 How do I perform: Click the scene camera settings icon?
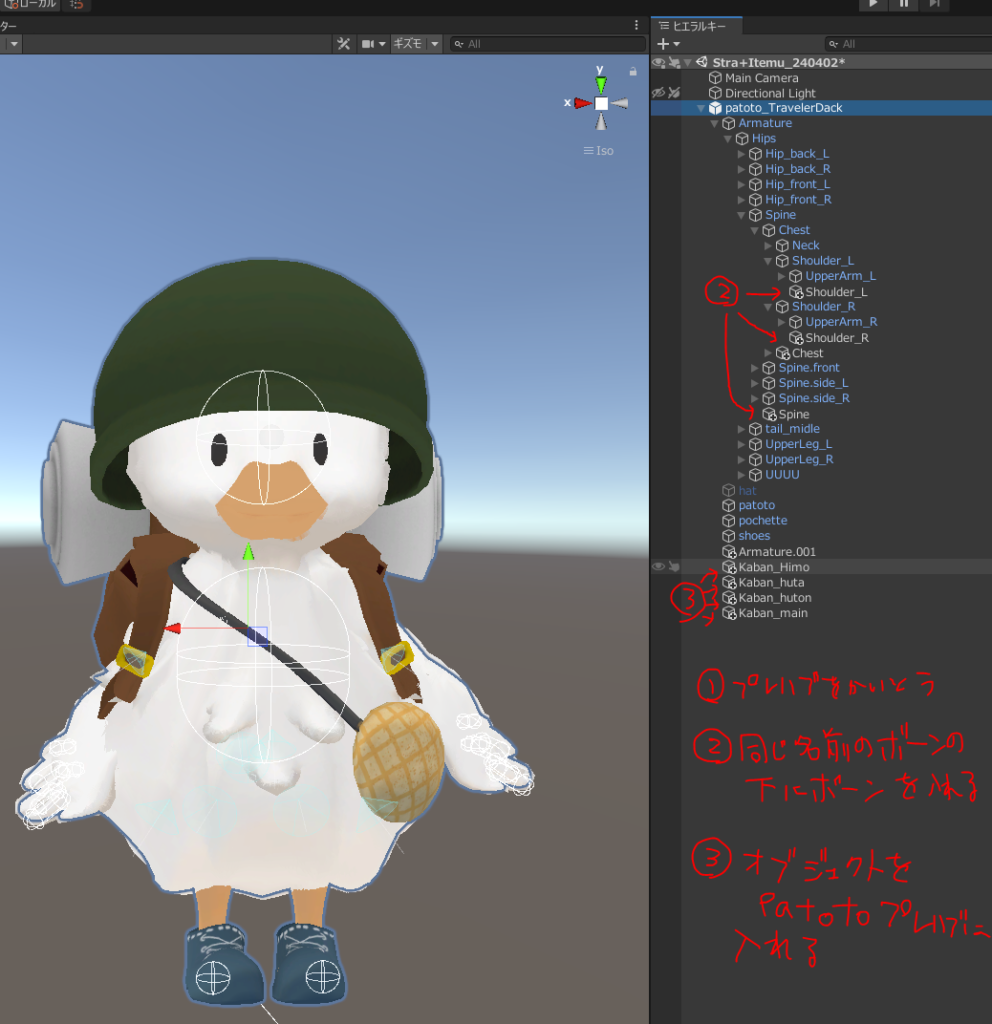click(368, 44)
